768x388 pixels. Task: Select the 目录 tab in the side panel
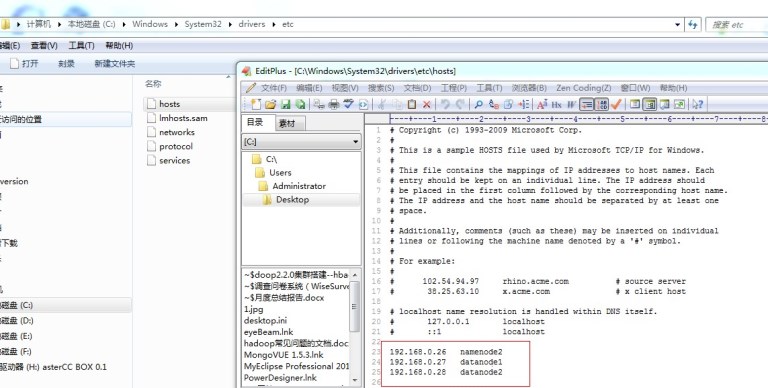256,122
